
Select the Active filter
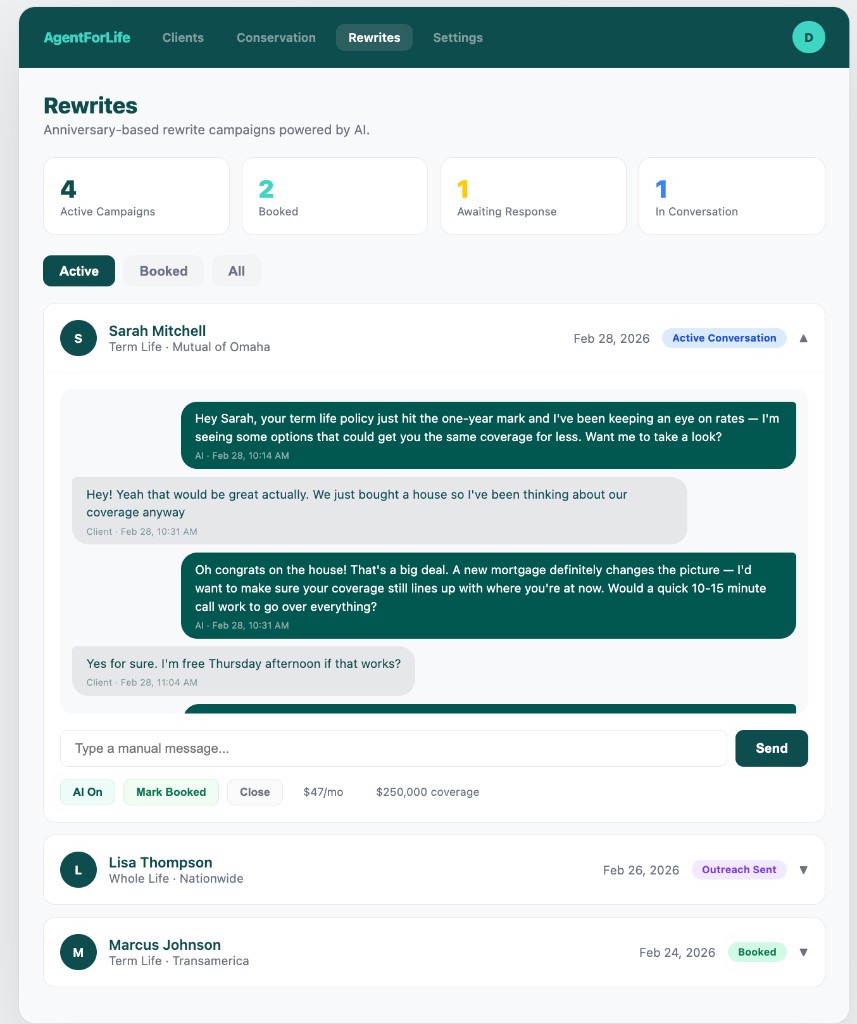[x=79, y=271]
